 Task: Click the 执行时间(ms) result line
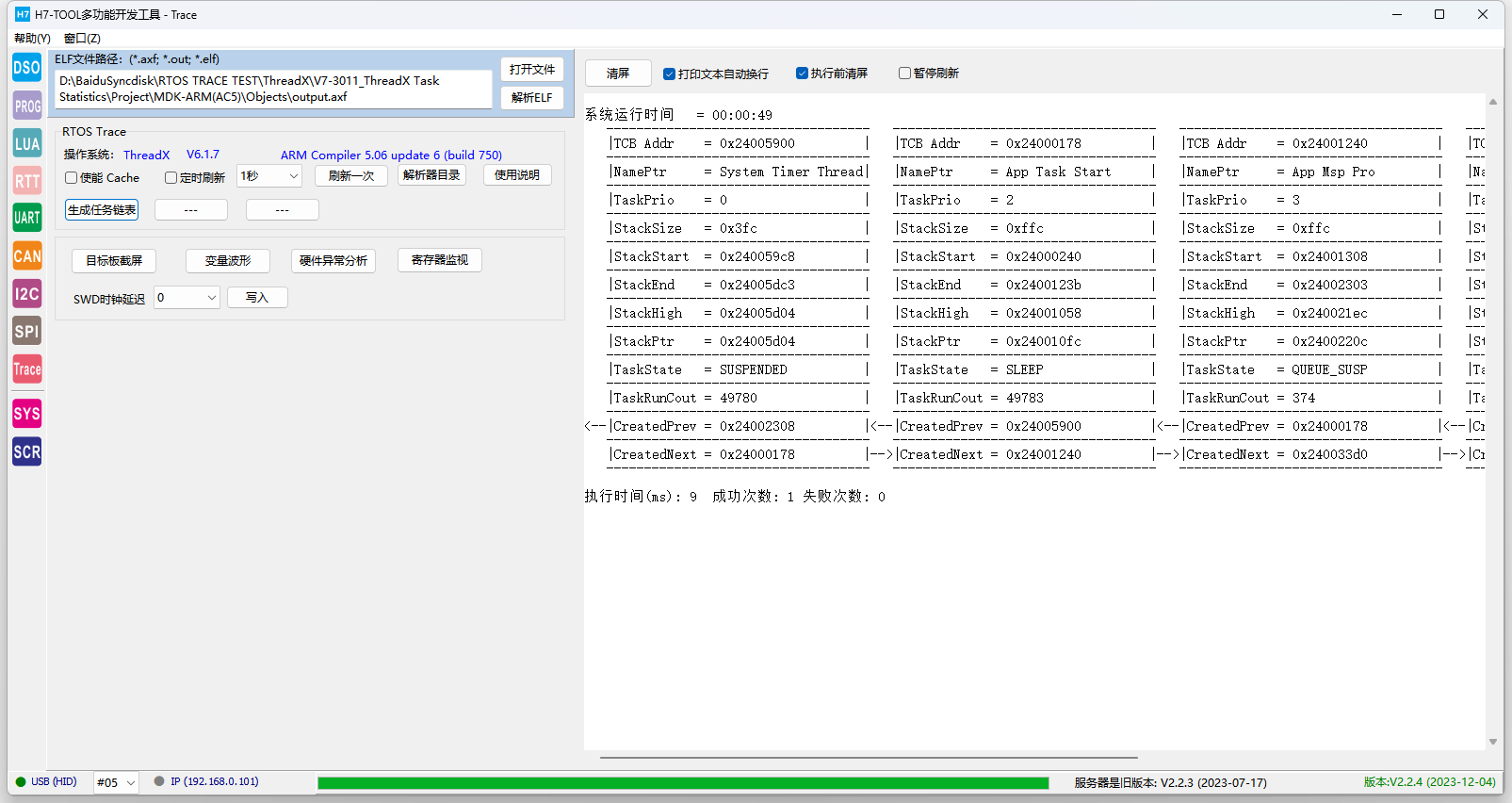coord(735,497)
